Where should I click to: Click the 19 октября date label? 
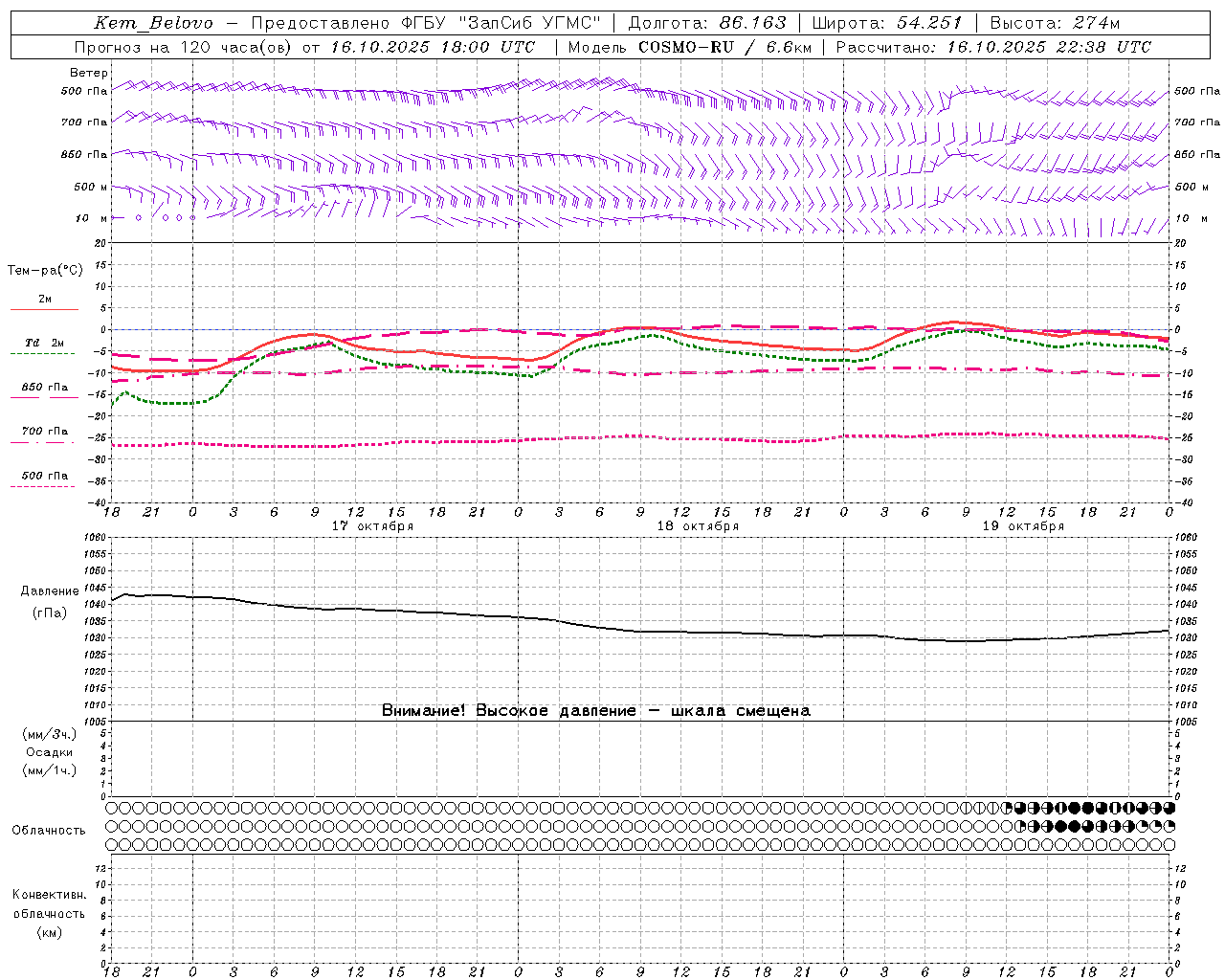(x=1023, y=526)
